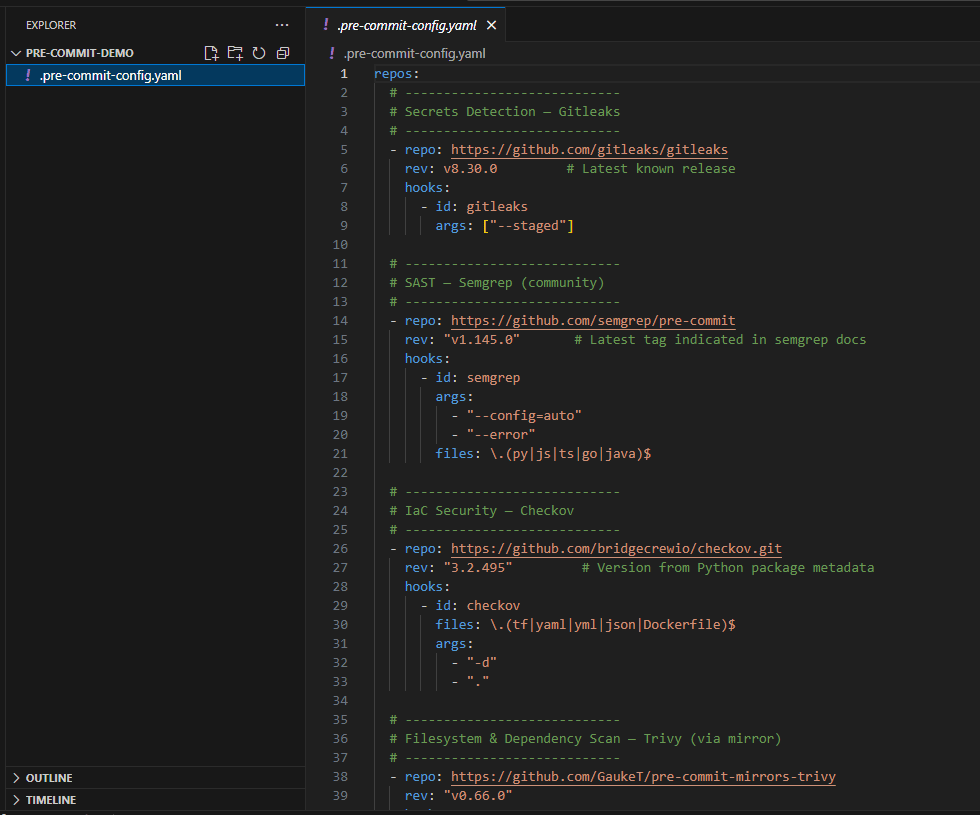980x815 pixels.
Task: Click the files regex with py|js|ts|go|java
Action: [x=571, y=454]
